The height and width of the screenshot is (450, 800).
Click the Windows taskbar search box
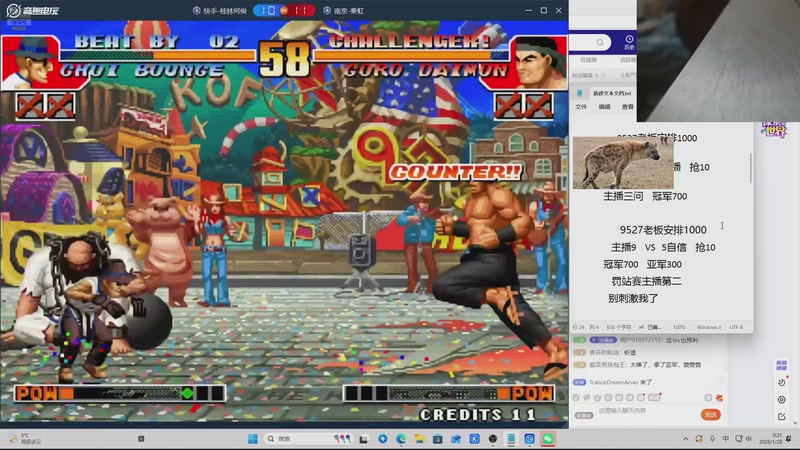point(309,439)
